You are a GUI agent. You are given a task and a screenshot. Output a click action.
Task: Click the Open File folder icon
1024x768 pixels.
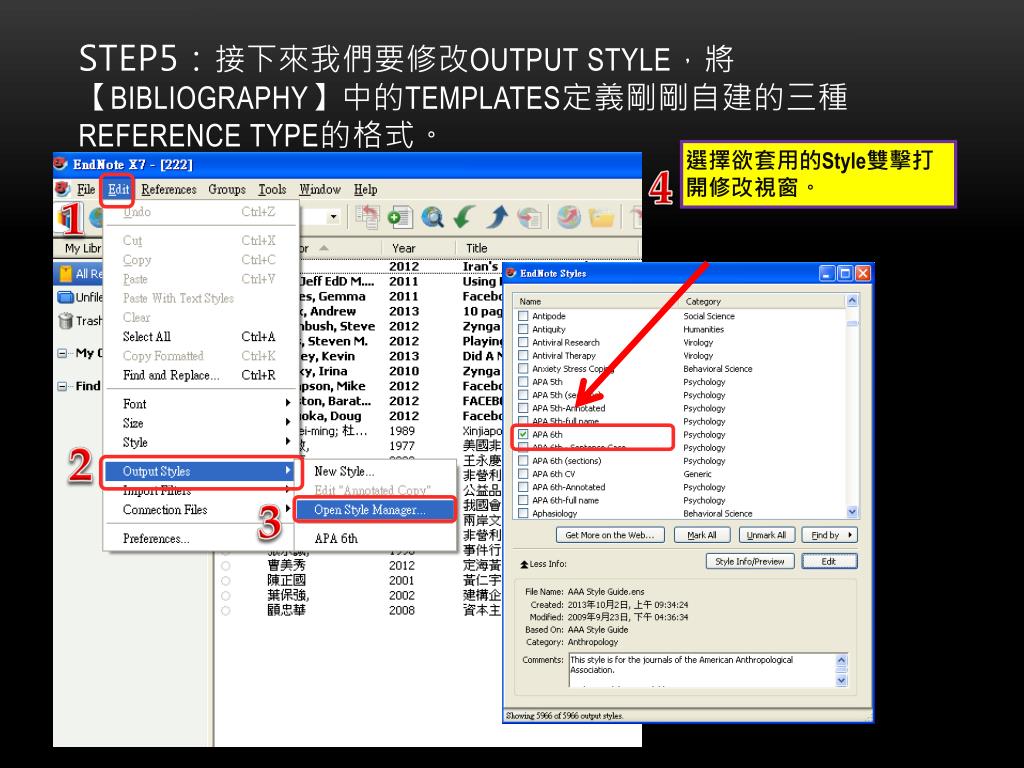pyautogui.click(x=601, y=217)
